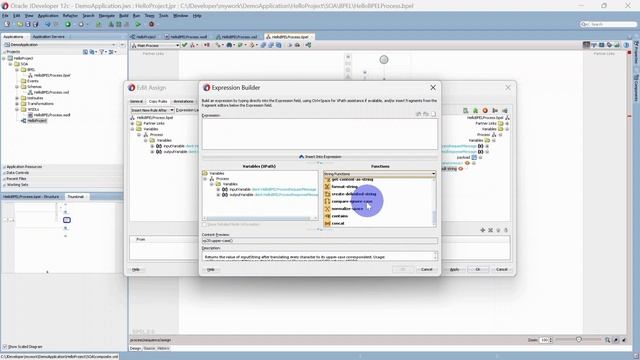640x360 pixels.
Task: Click the undo icon above the Expression field
Action: pyautogui.click(x=418, y=114)
